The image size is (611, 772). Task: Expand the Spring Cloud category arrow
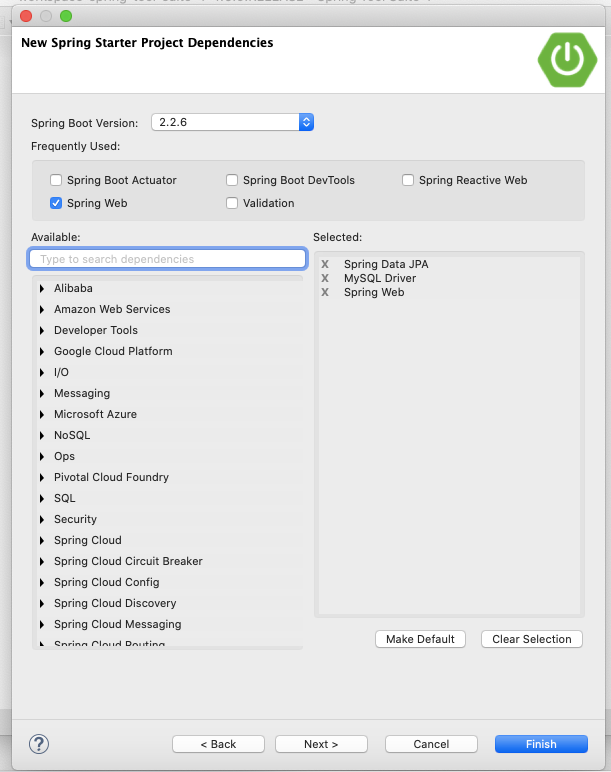pos(42,541)
